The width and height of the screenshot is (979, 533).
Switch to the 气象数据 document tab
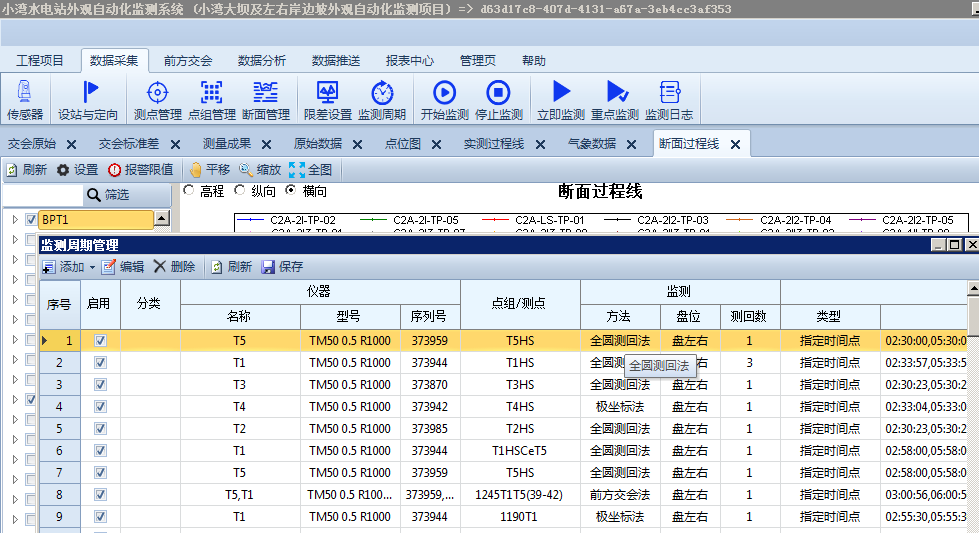(591, 144)
